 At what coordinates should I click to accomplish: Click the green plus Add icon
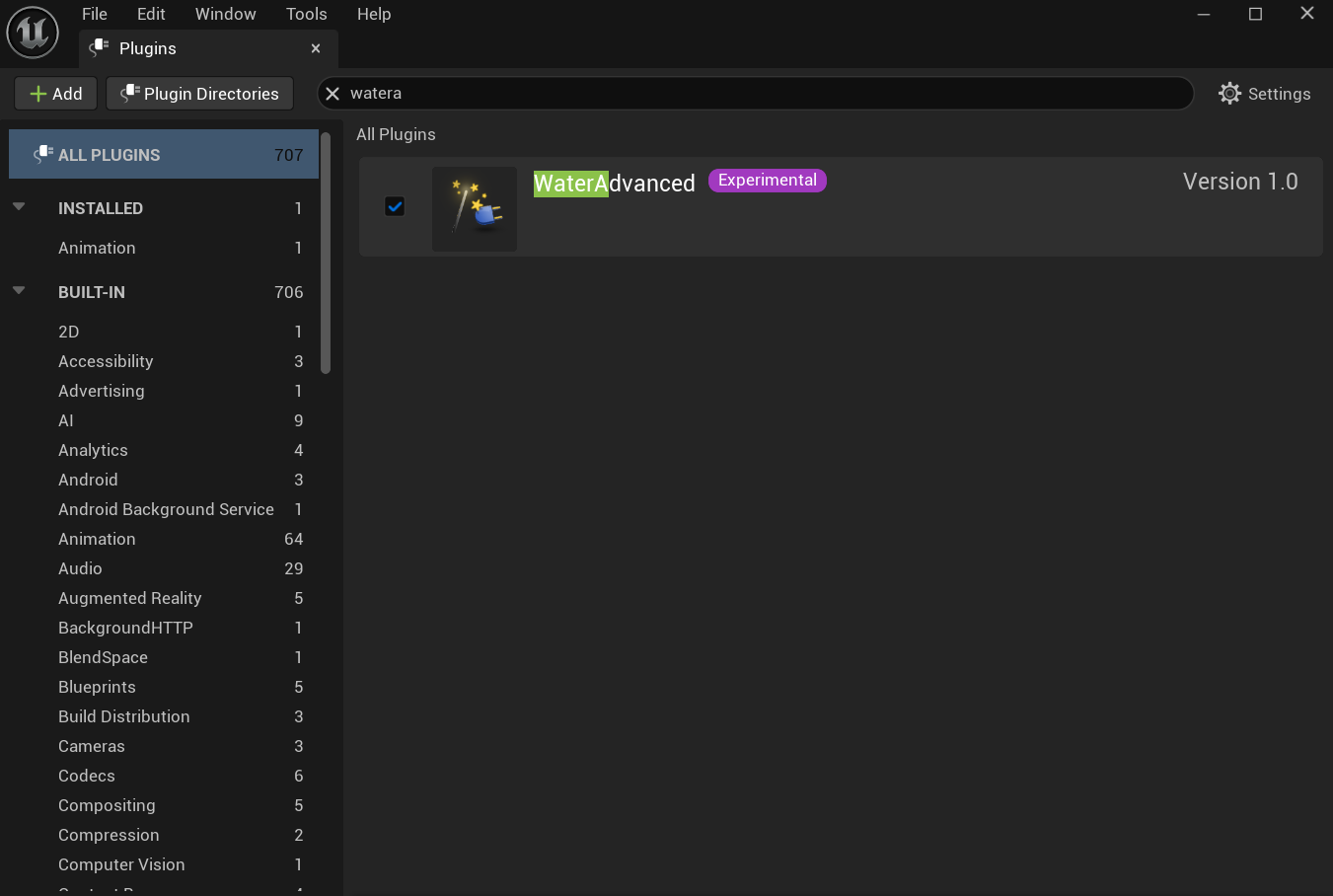(x=38, y=94)
